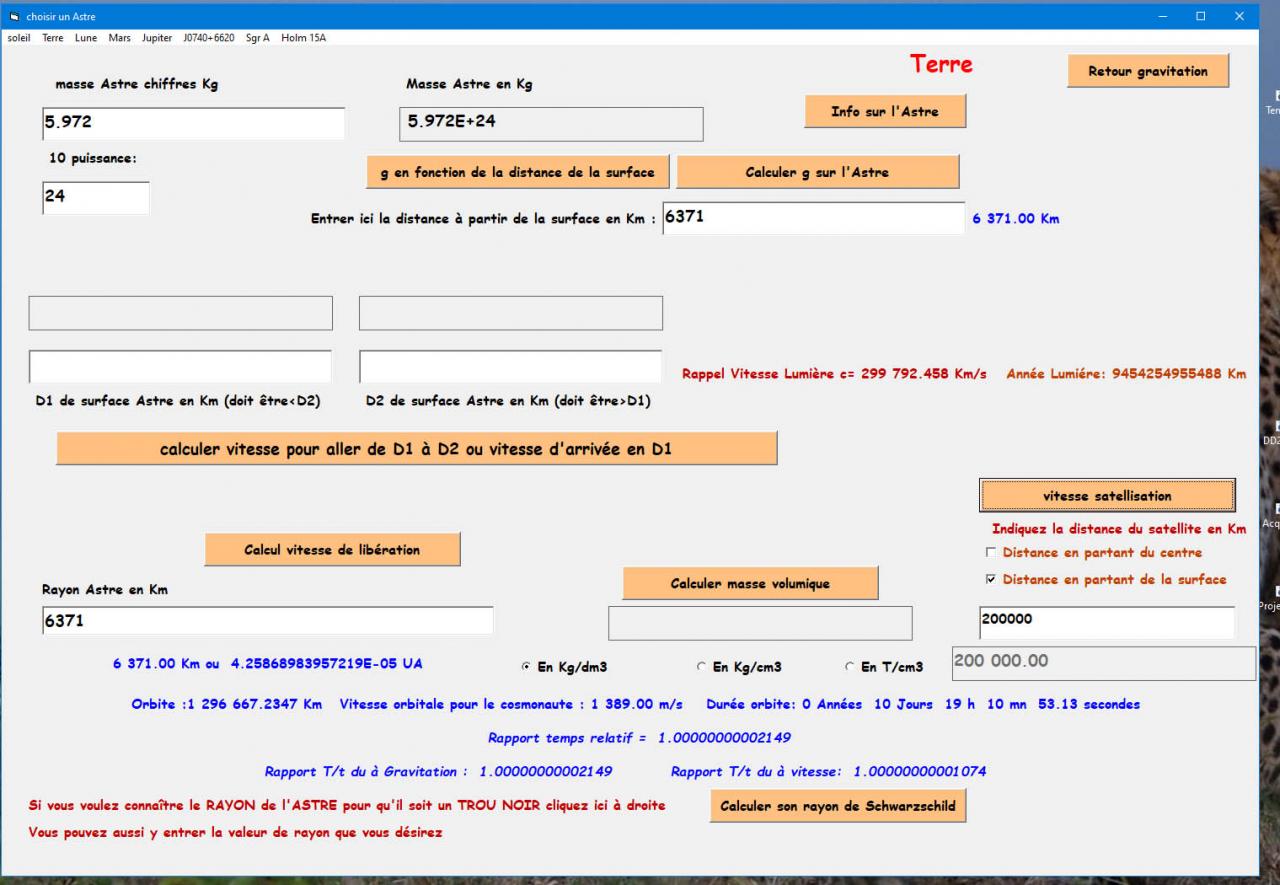Minimize the 'choisir un Astre' window

pyautogui.click(x=1162, y=16)
